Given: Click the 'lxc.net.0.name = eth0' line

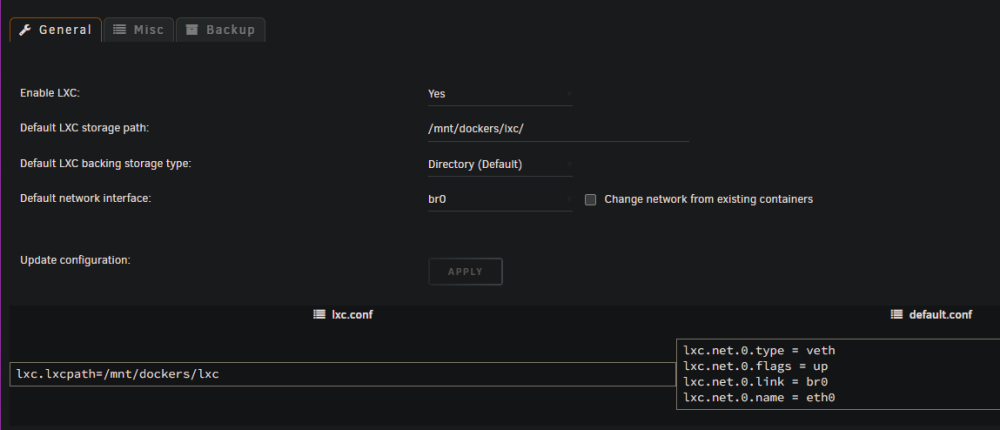Looking at the screenshot, I should [759, 397].
